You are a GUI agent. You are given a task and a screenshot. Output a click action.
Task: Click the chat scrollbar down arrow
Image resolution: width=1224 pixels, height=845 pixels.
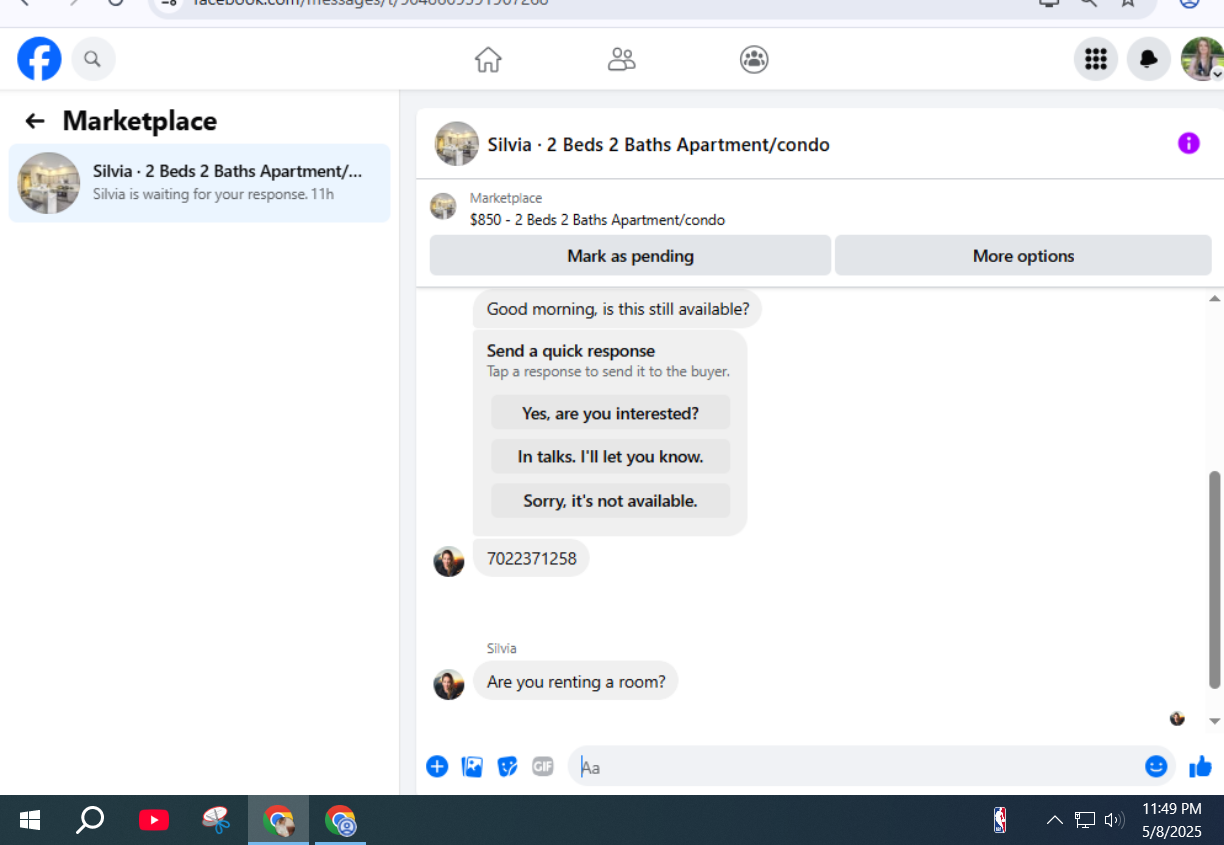(x=1215, y=721)
